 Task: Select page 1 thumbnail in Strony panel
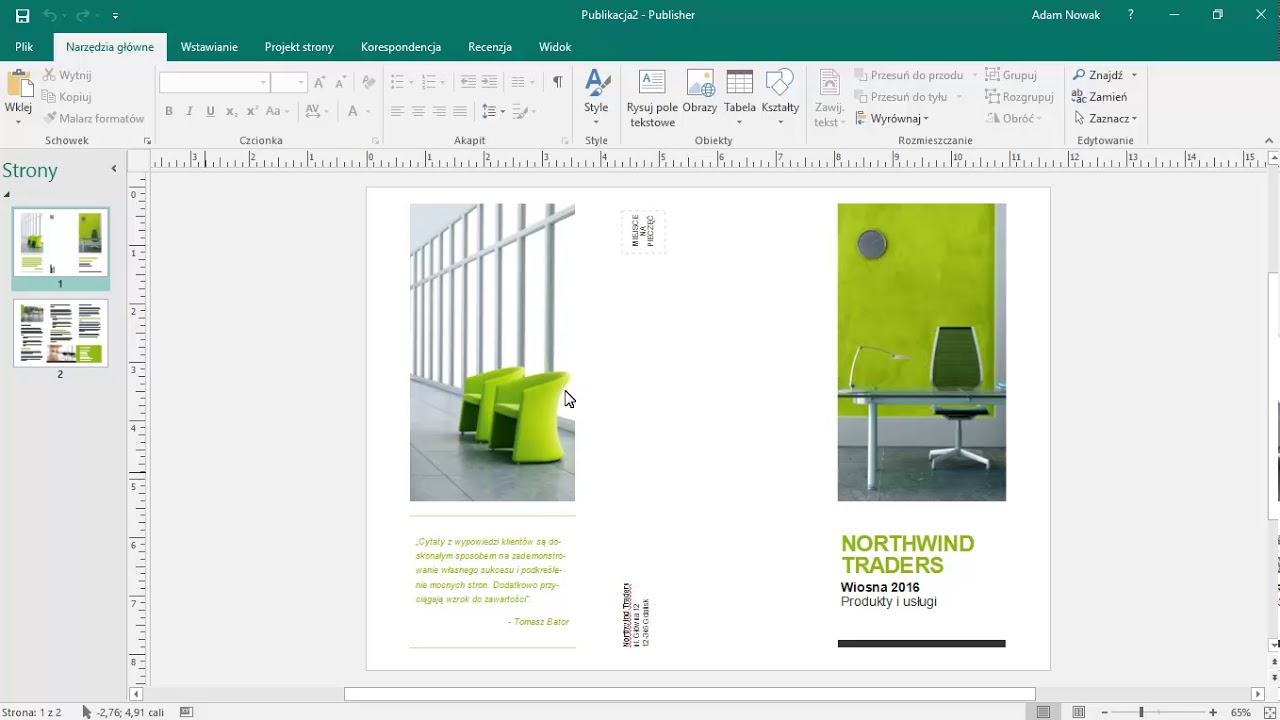[x=60, y=242]
